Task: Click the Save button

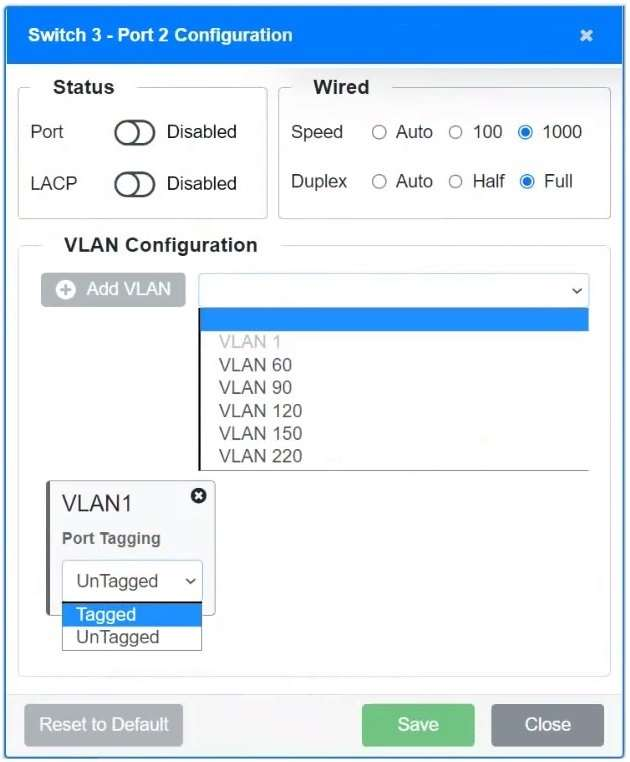Action: pos(417,725)
